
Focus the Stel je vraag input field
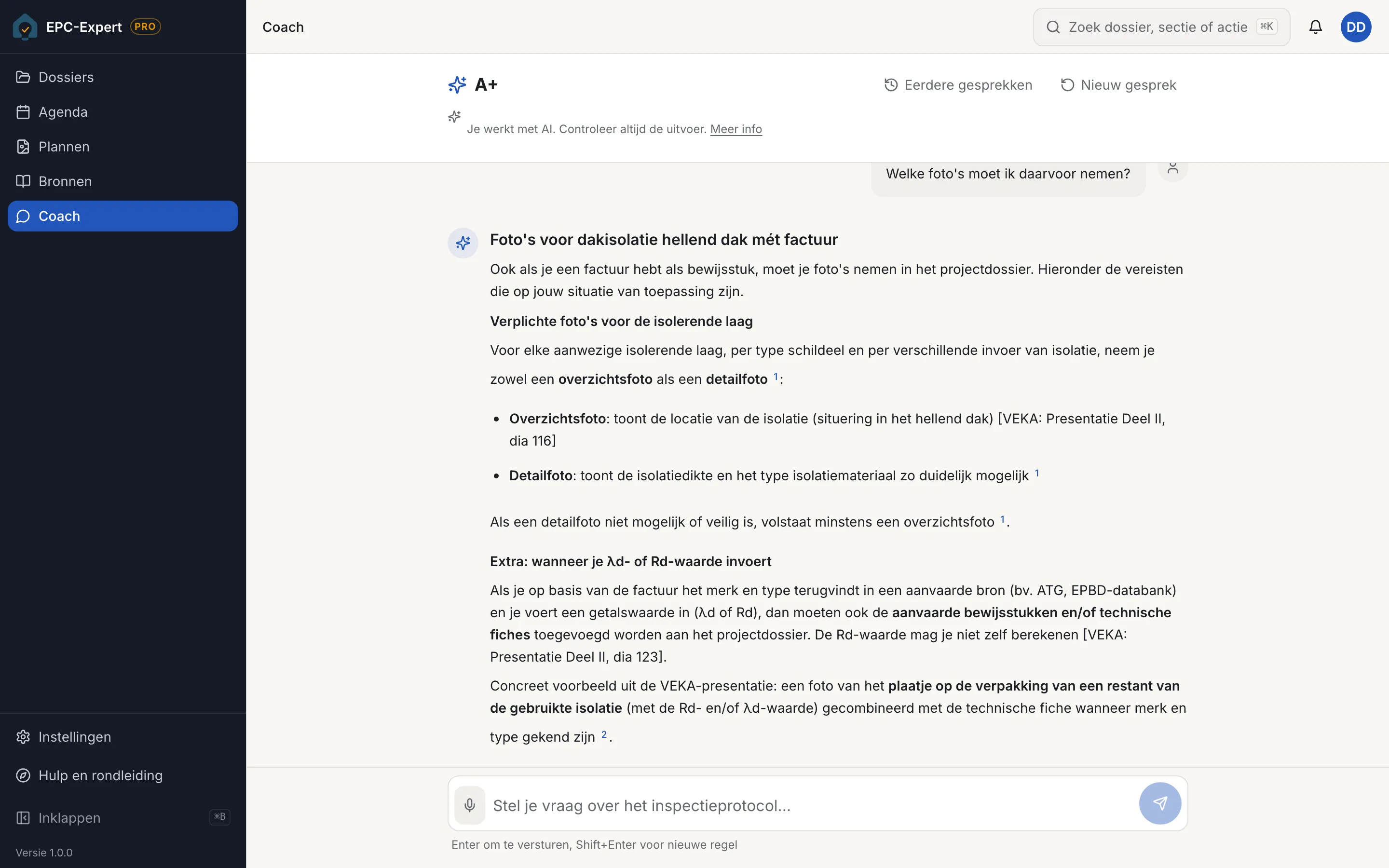(812, 805)
